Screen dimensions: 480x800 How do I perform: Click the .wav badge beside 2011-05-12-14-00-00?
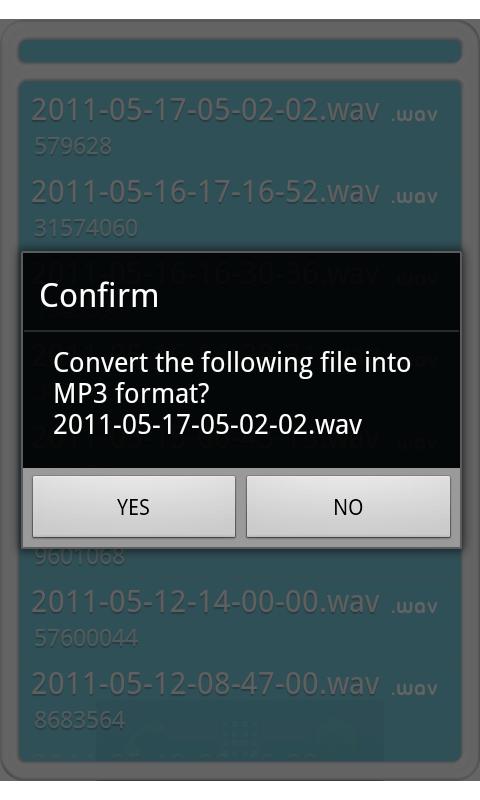pyautogui.click(x=414, y=607)
